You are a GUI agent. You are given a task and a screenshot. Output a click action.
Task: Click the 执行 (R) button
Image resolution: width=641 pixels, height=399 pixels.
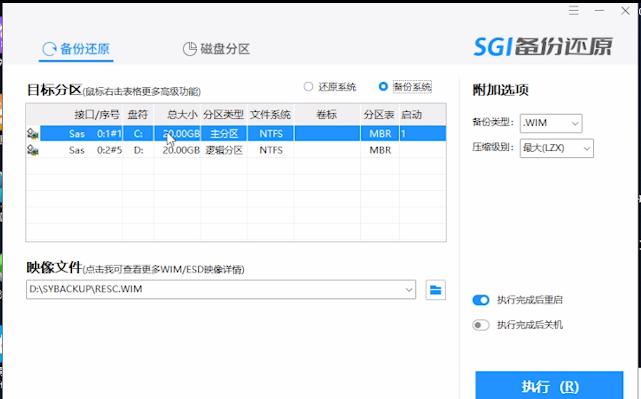[x=549, y=386]
